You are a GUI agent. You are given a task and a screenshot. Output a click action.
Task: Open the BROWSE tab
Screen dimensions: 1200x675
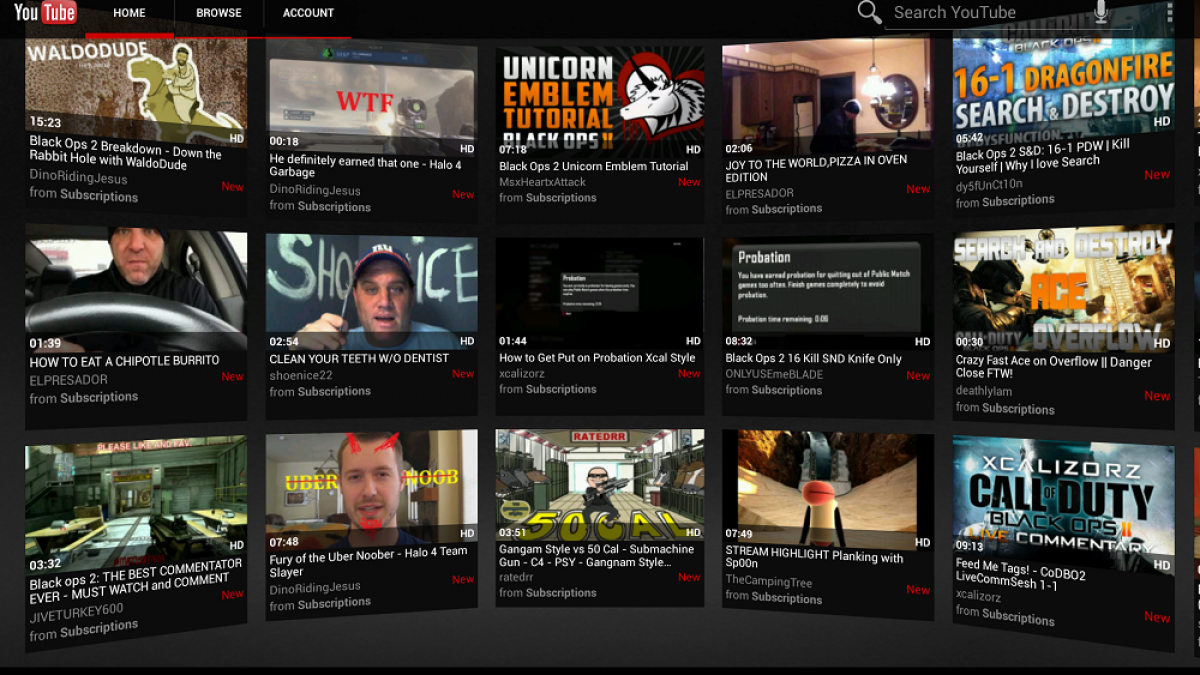218,13
